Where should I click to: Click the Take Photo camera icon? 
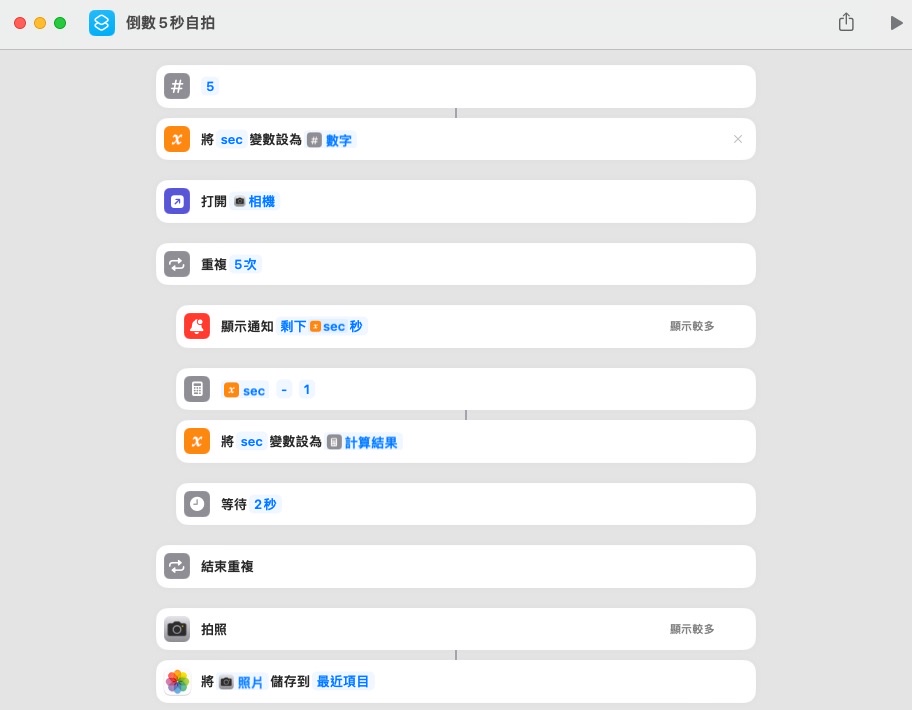click(177, 629)
